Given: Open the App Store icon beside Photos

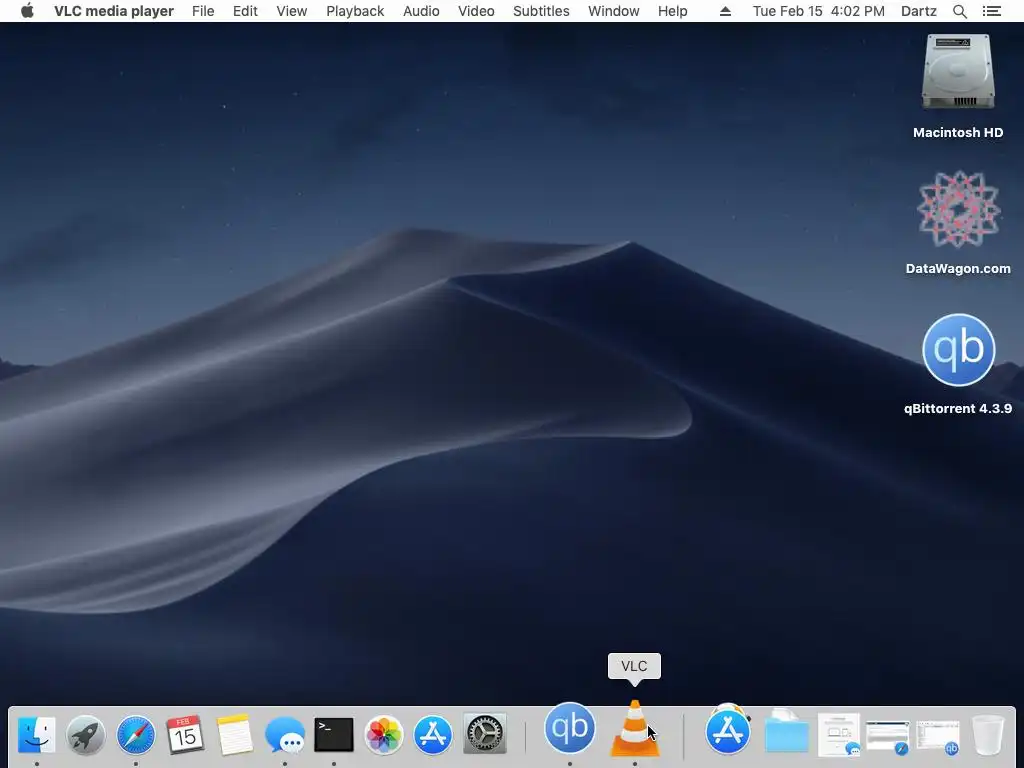Looking at the screenshot, I should pos(432,735).
